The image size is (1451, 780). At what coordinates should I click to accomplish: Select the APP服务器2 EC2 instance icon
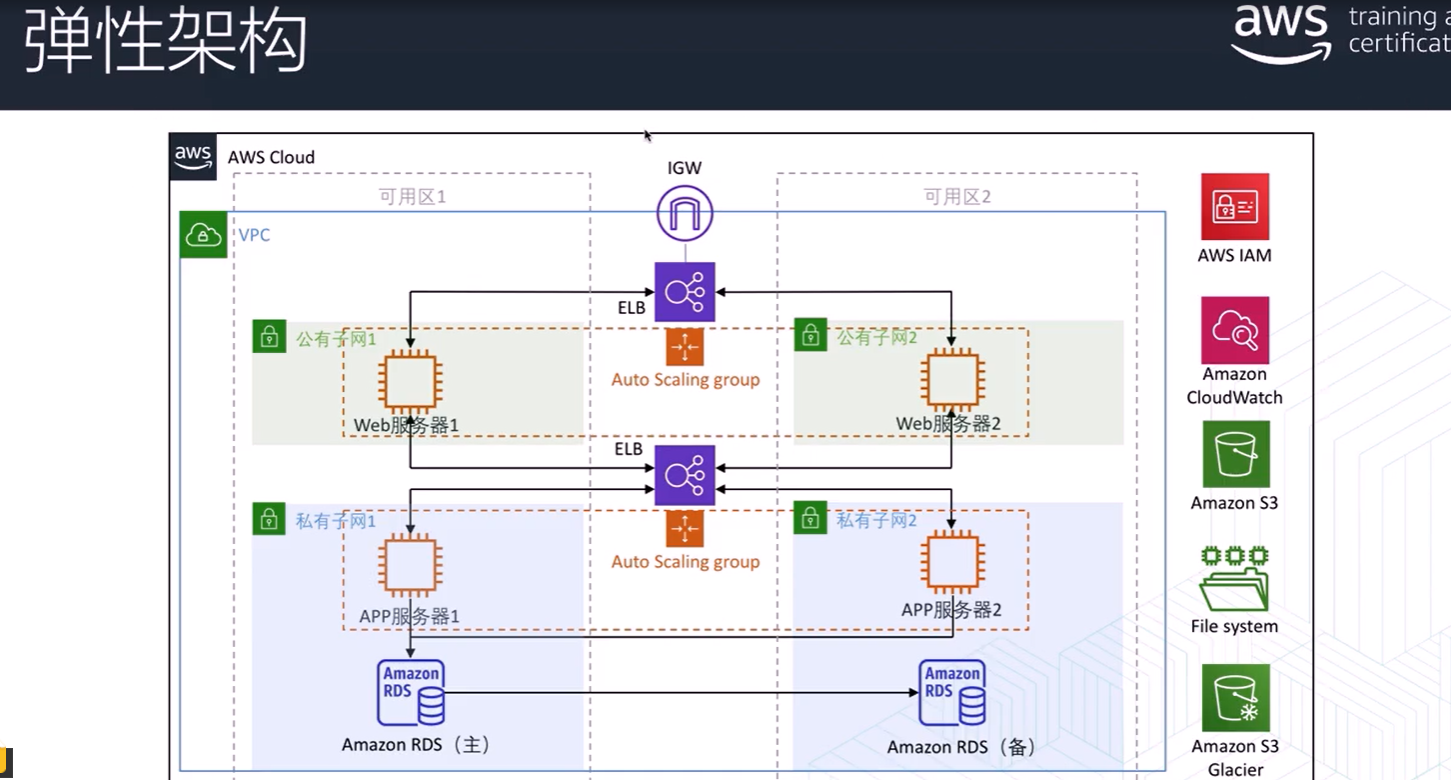click(x=951, y=563)
